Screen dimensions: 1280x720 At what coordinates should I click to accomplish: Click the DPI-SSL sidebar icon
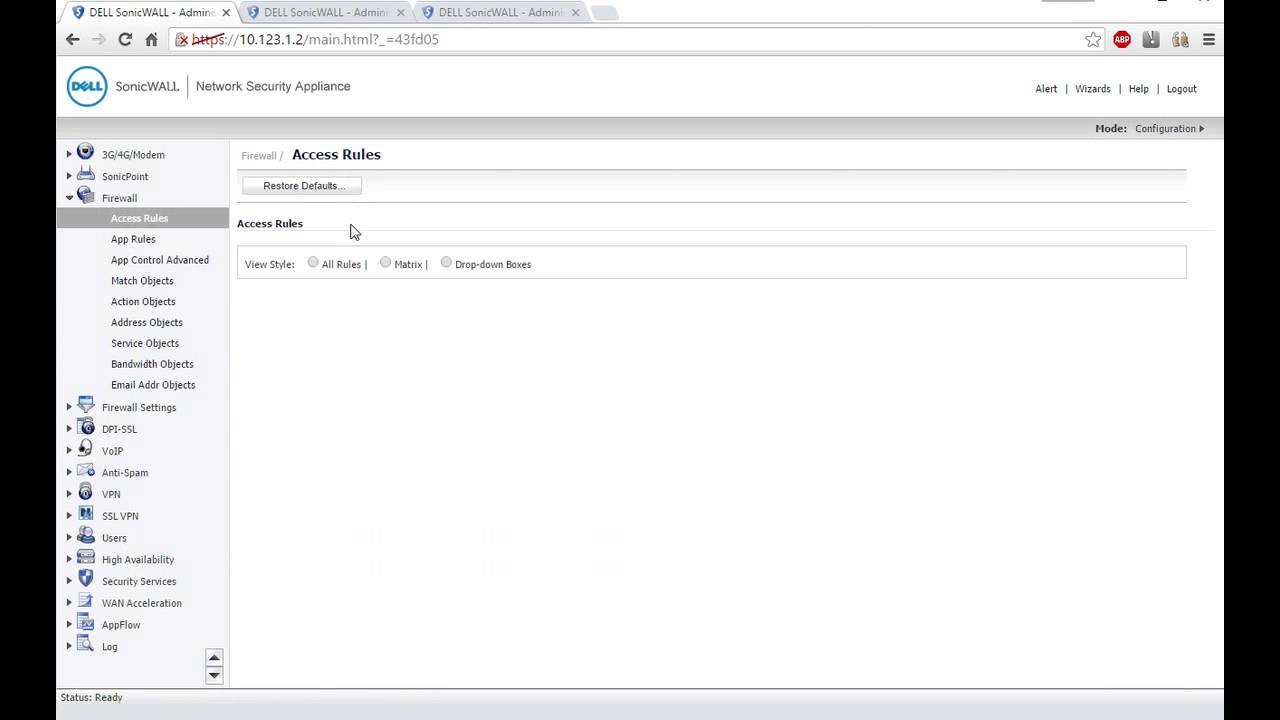point(85,427)
